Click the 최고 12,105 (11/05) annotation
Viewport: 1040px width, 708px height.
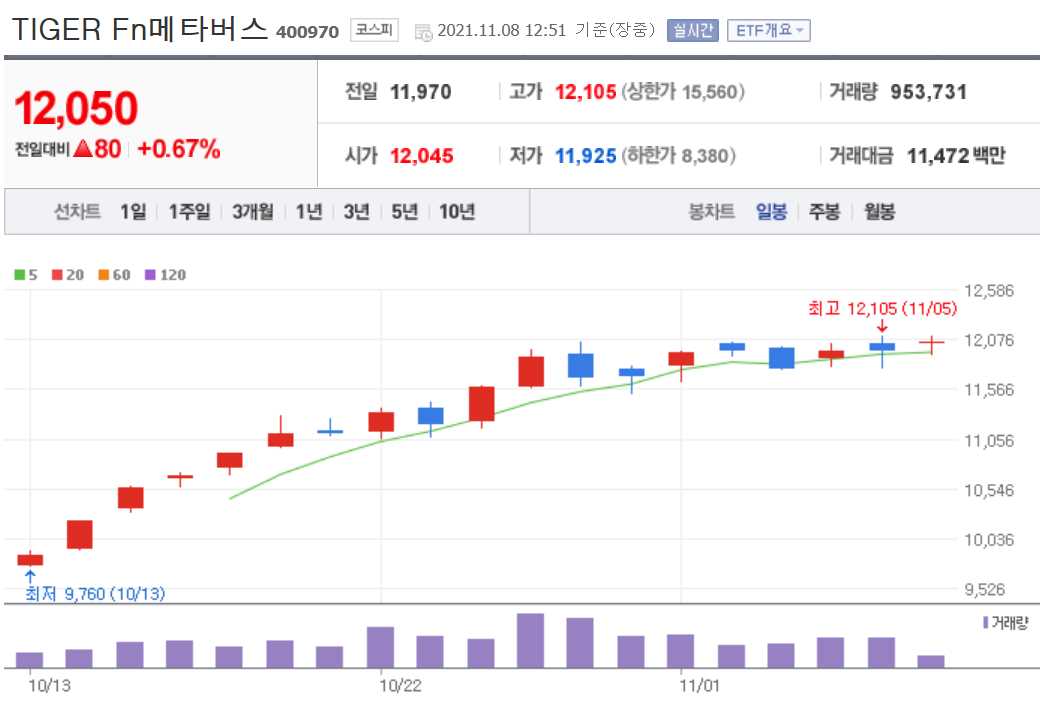pos(882,308)
